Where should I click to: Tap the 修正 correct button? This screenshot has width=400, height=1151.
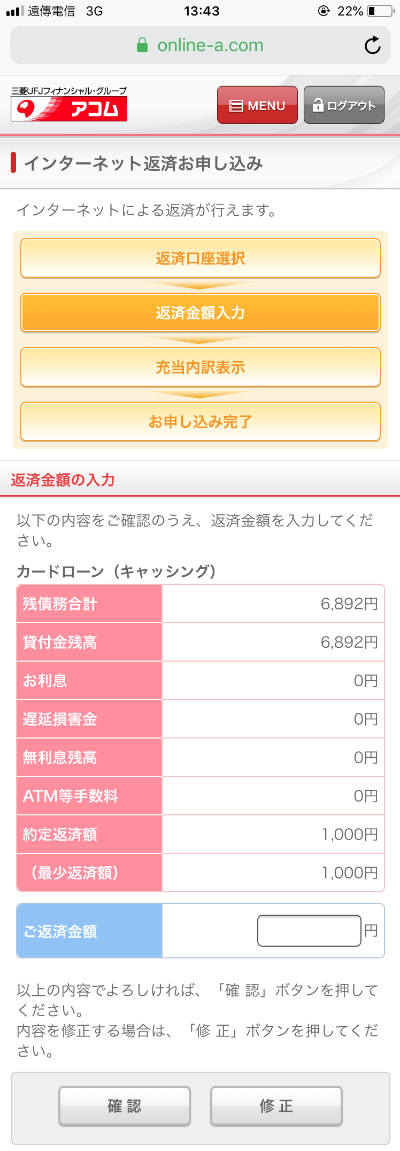pyautogui.click(x=276, y=1106)
